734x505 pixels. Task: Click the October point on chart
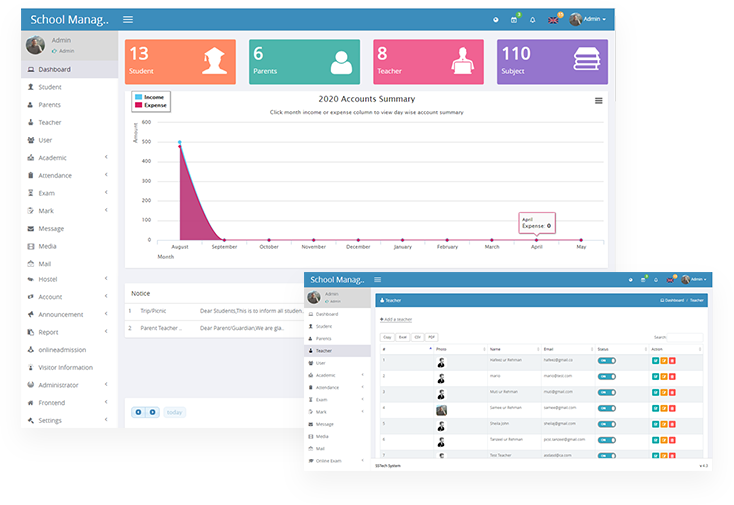[x=269, y=240]
